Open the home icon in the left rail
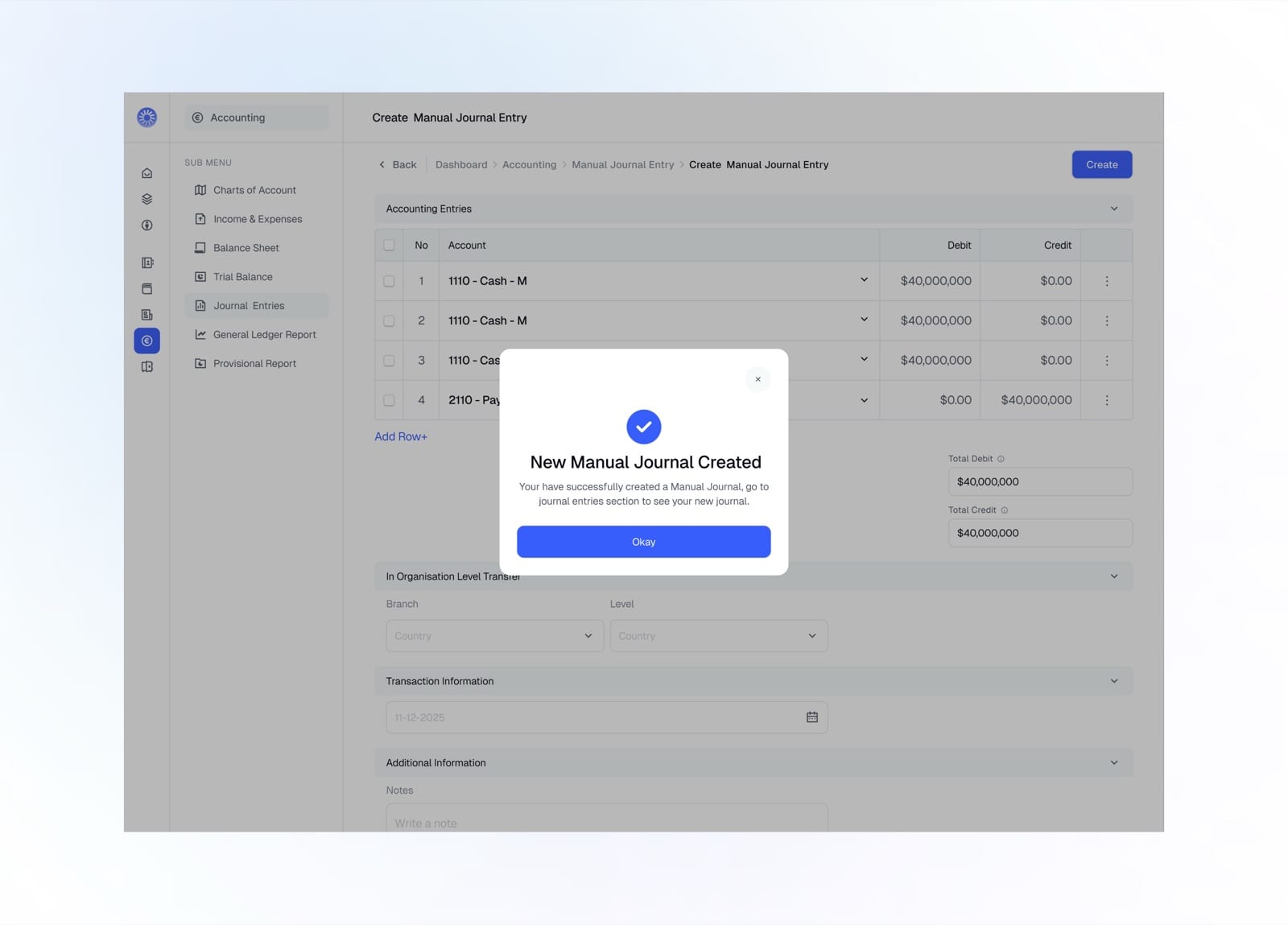 [147, 173]
